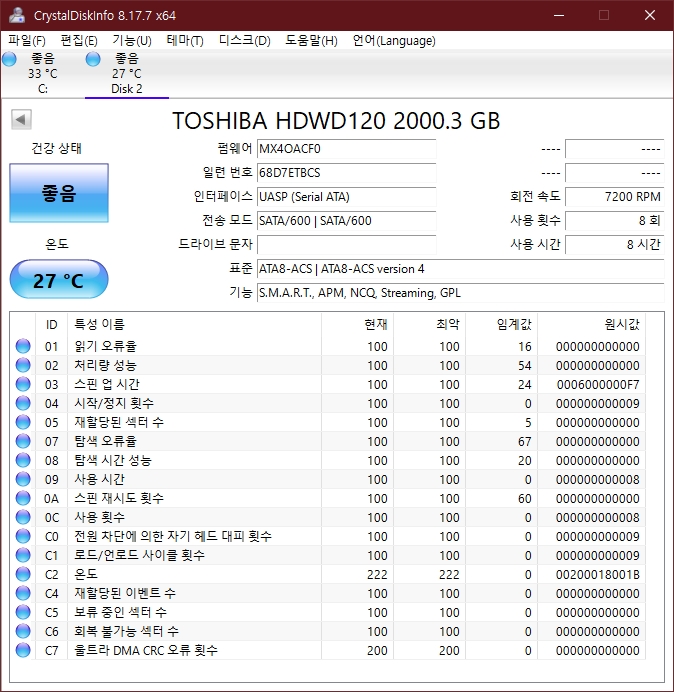This screenshot has height=692, width=674.
Task: Click the 특성 이름 column header
Action: pyautogui.click(x=194, y=324)
